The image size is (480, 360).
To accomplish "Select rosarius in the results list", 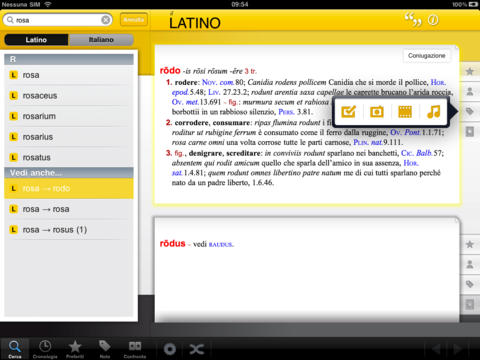I will coord(69,137).
